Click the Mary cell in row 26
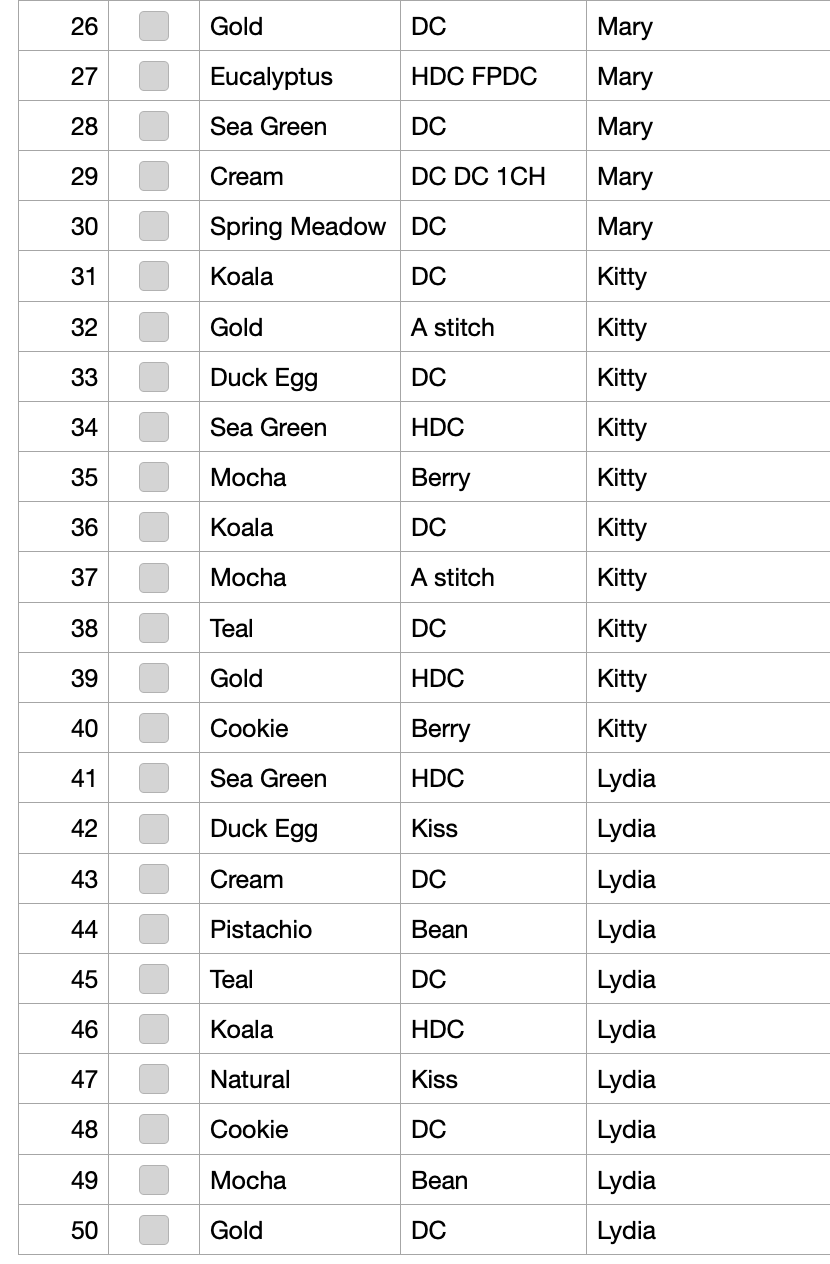The width and height of the screenshot is (830, 1264). (x=708, y=26)
